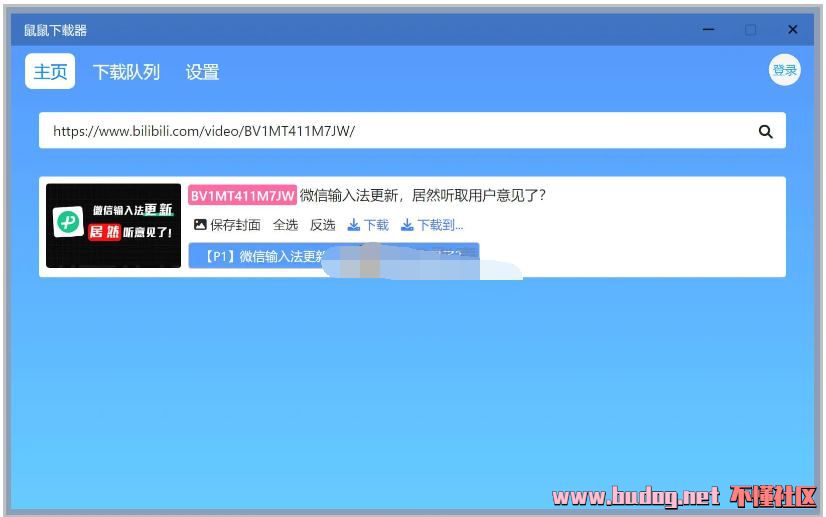Click 全选 to select all parts

click(x=286, y=225)
